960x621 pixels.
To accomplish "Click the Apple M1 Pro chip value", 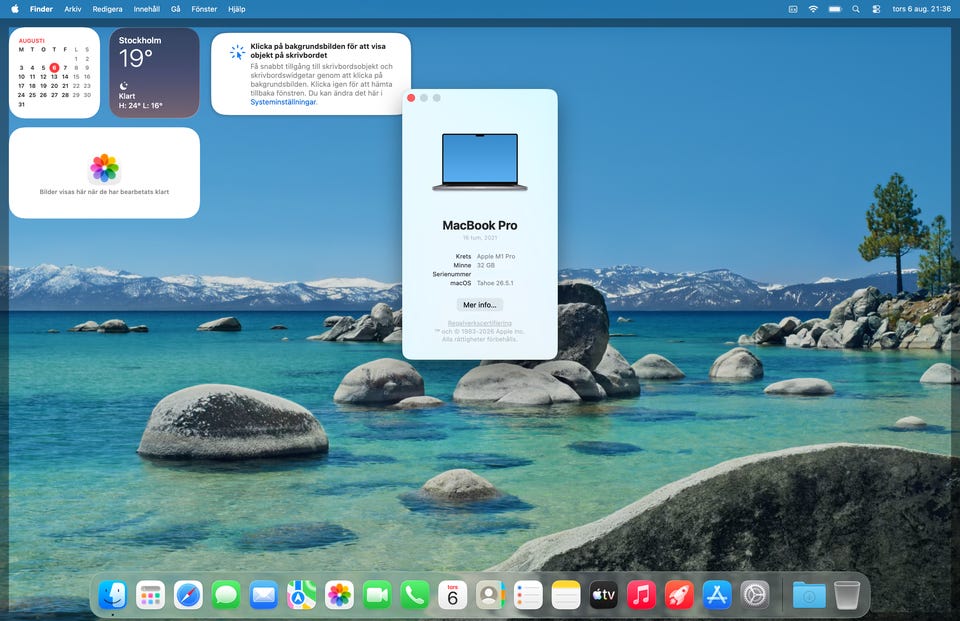I will 496,257.
